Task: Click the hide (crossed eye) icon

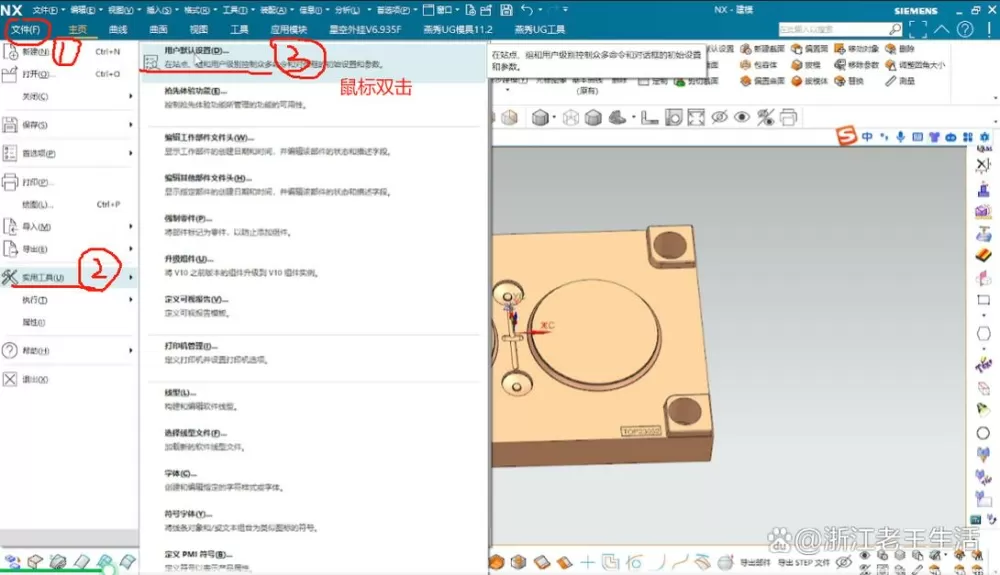Action: pyautogui.click(x=719, y=117)
